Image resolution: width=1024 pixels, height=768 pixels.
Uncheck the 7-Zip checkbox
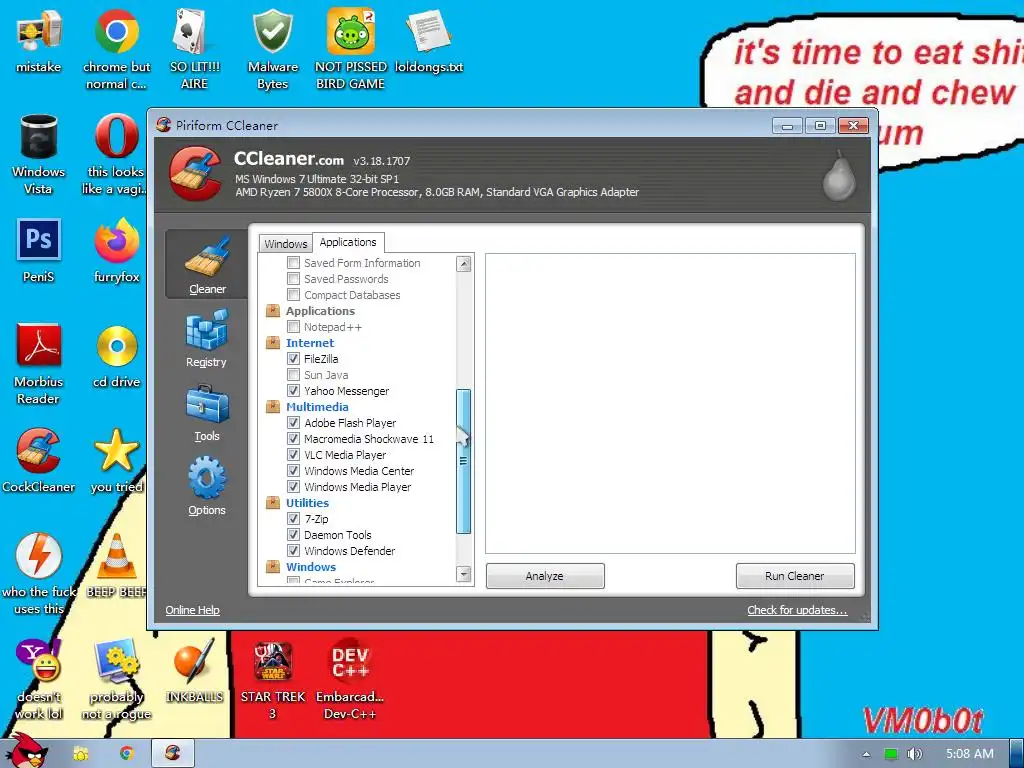pos(294,519)
